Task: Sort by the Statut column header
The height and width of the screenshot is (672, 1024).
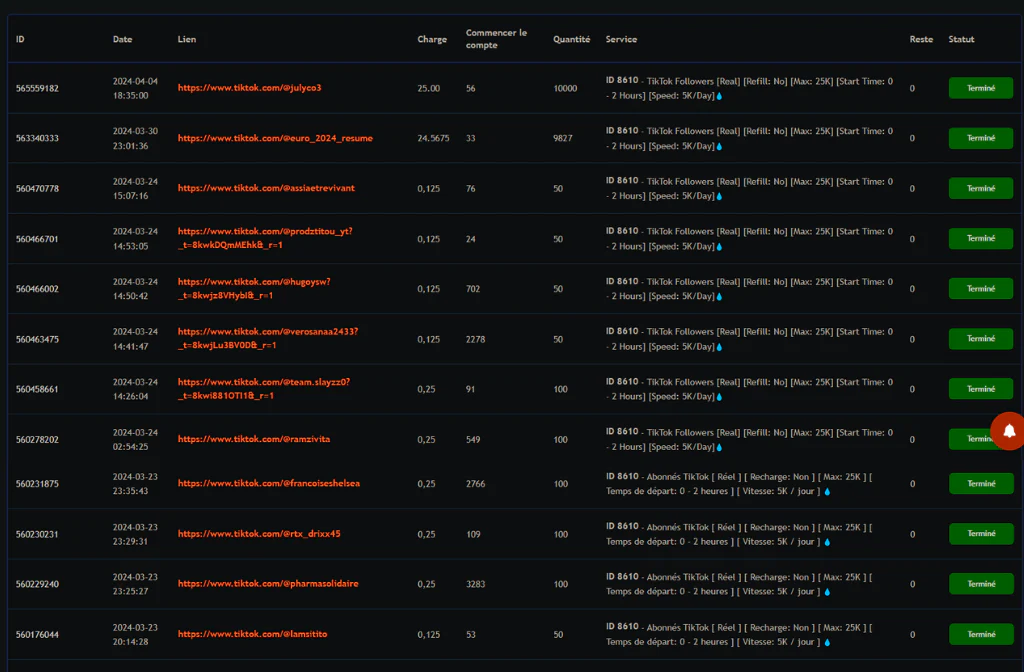Action: tap(961, 40)
